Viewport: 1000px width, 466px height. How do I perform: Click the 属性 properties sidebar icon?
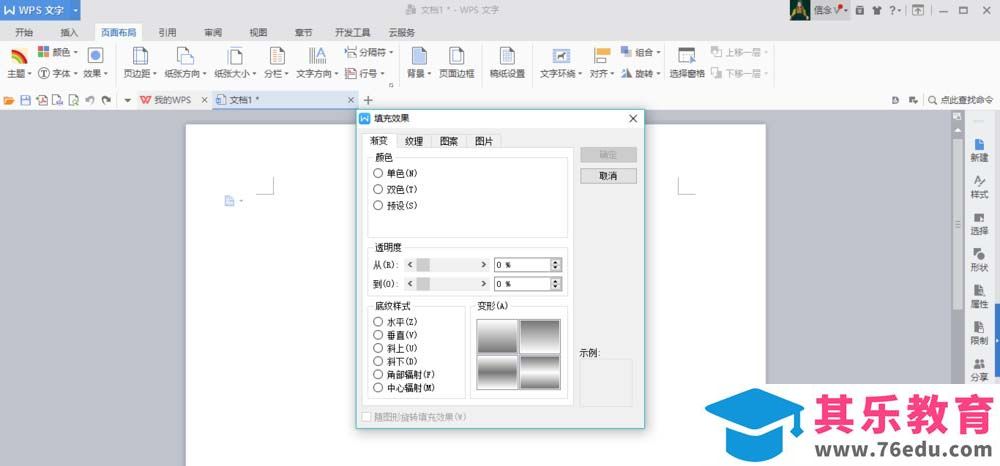coord(979,291)
